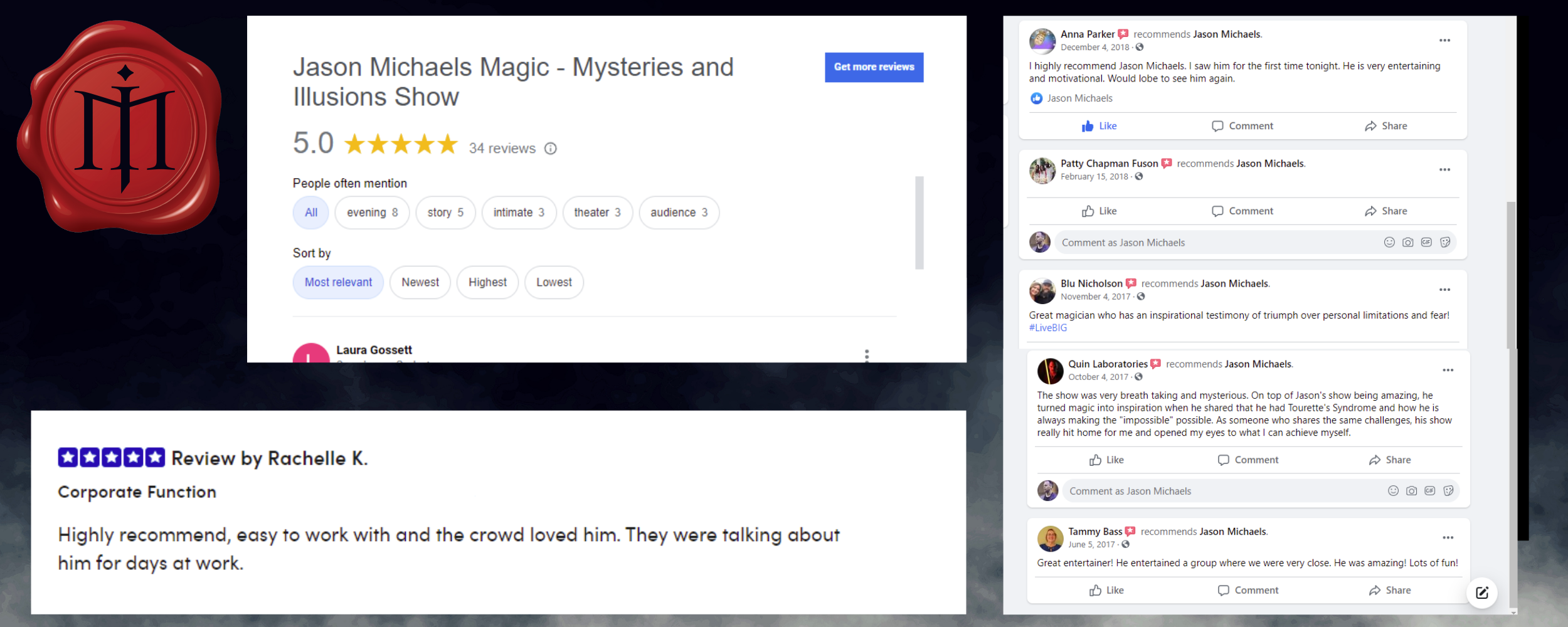
Task: Click the #LiveBIG hashtag
Action: click(1047, 328)
